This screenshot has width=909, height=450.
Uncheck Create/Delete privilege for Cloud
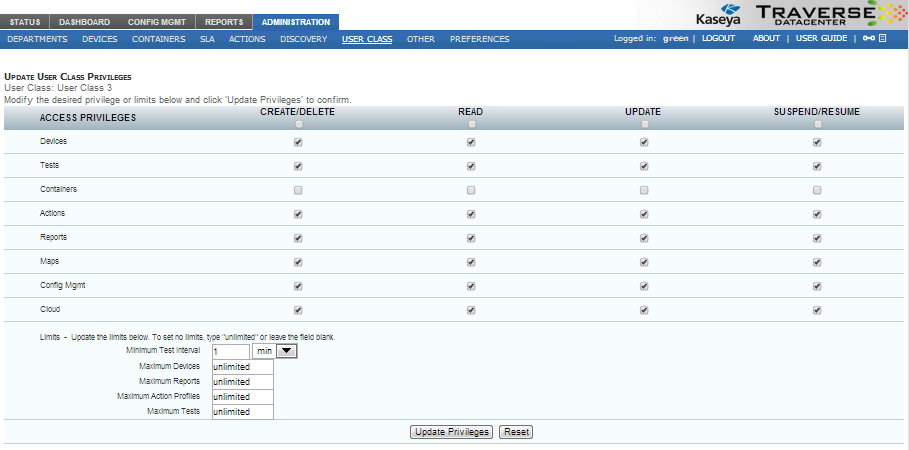(298, 310)
